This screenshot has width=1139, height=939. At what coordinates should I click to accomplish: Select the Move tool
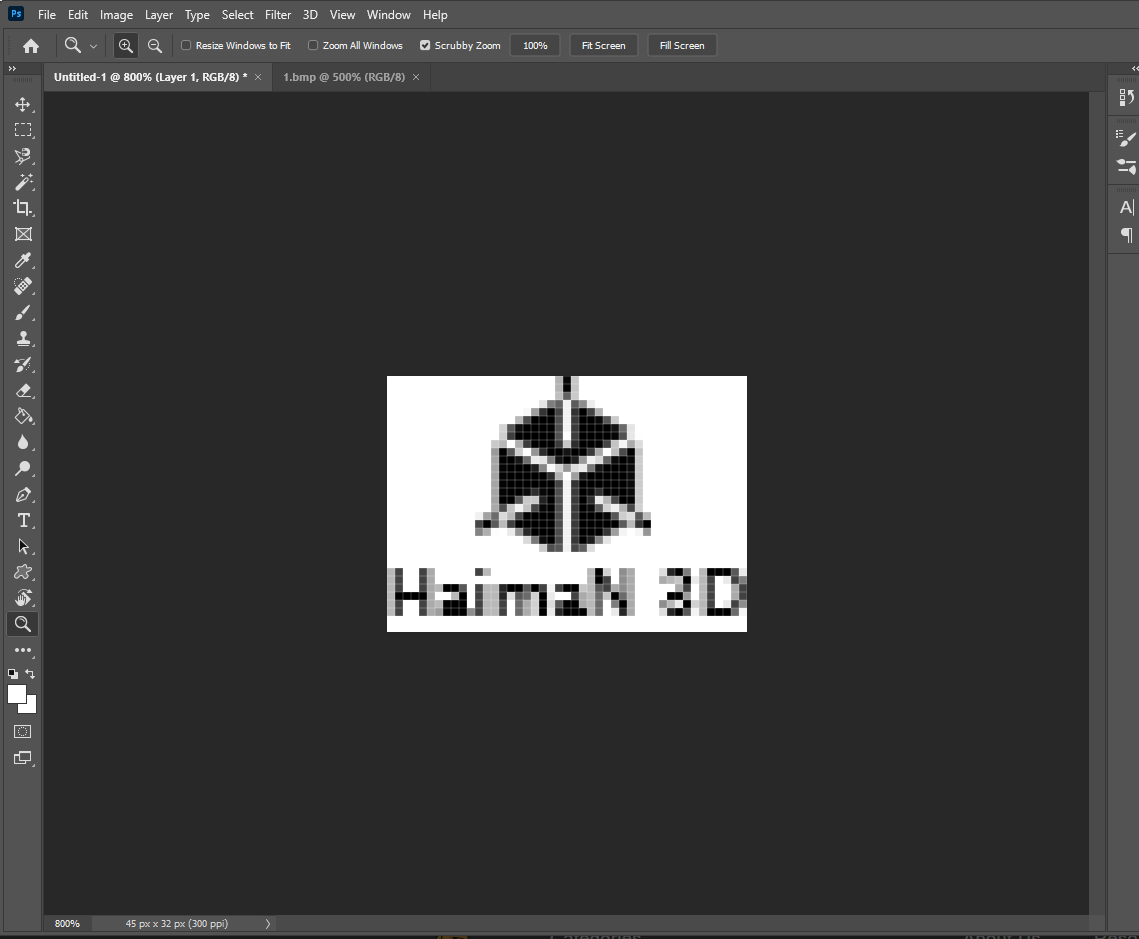coord(23,104)
